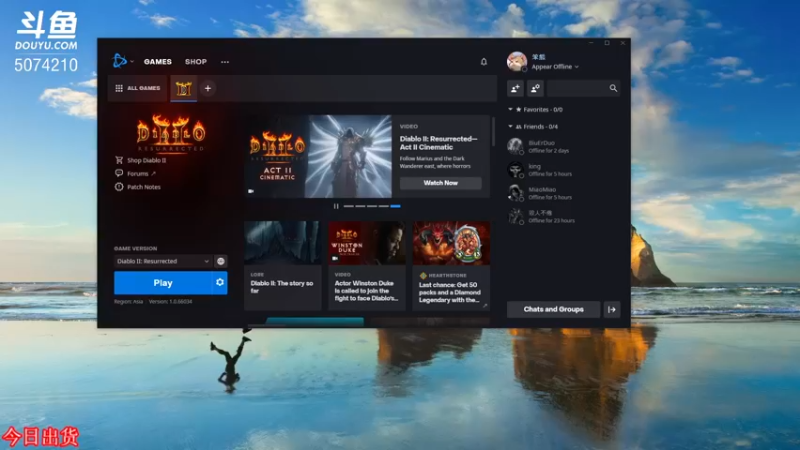Open the Forums link
800x450 pixels.
(x=136, y=173)
